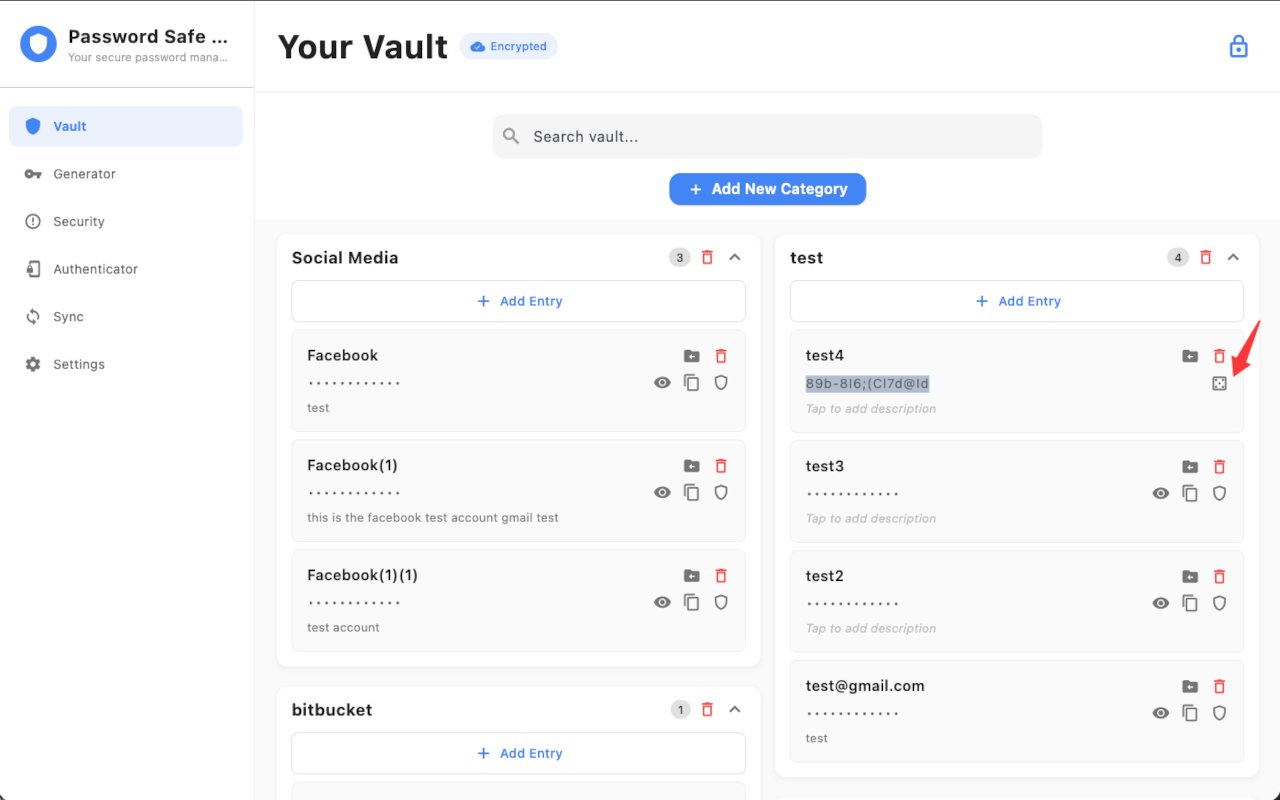1280x800 pixels.
Task: Delete the Facebook entry
Action: 721,356
